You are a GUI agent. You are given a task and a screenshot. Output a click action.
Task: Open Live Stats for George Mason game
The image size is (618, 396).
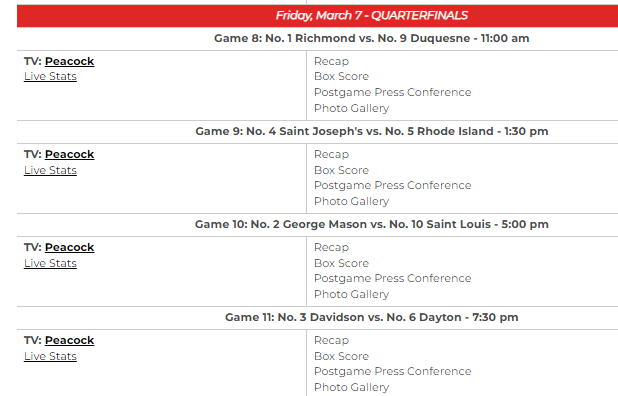pyautogui.click(x=50, y=263)
